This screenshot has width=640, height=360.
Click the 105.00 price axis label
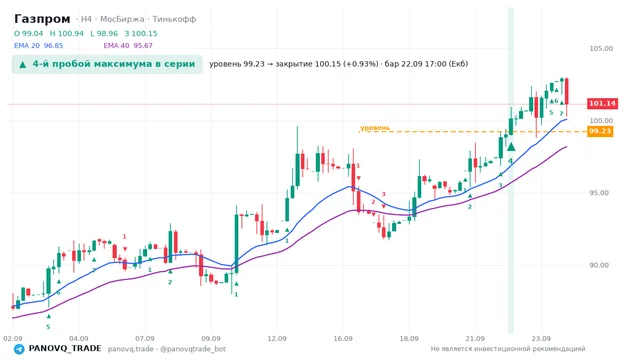[x=601, y=49]
